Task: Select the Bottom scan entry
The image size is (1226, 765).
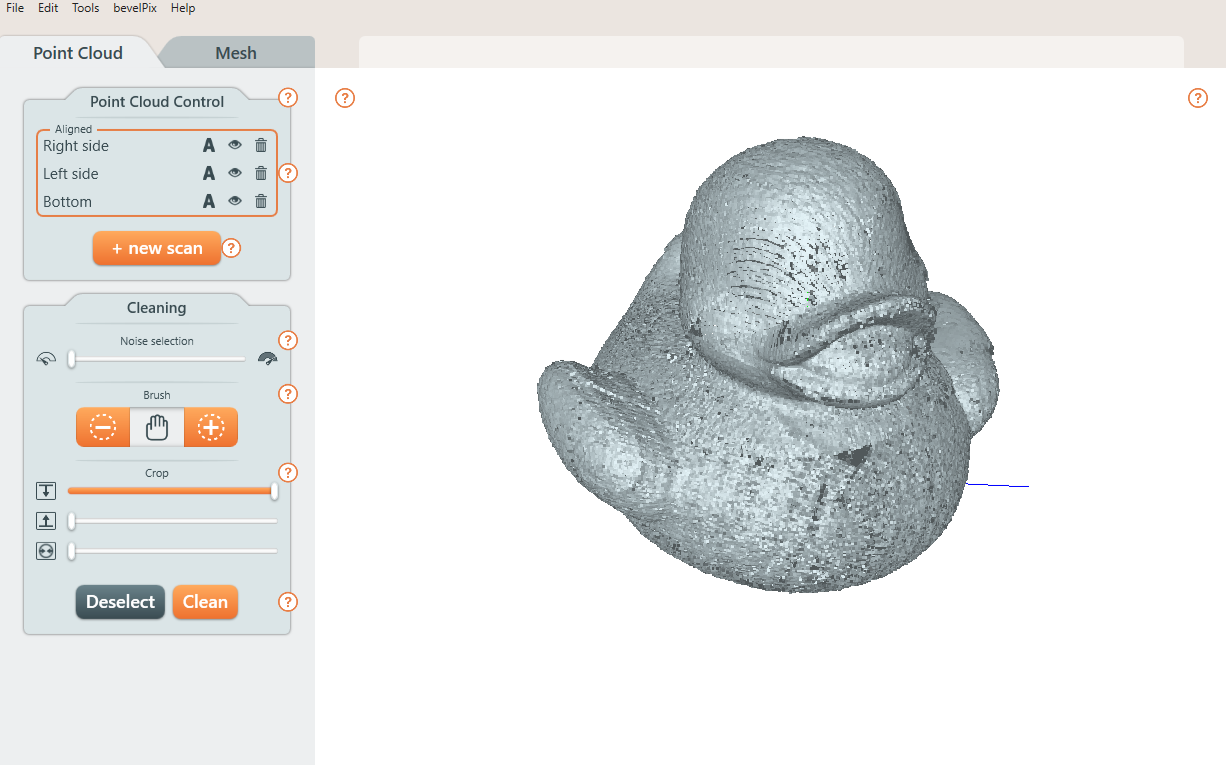Action: (x=67, y=201)
